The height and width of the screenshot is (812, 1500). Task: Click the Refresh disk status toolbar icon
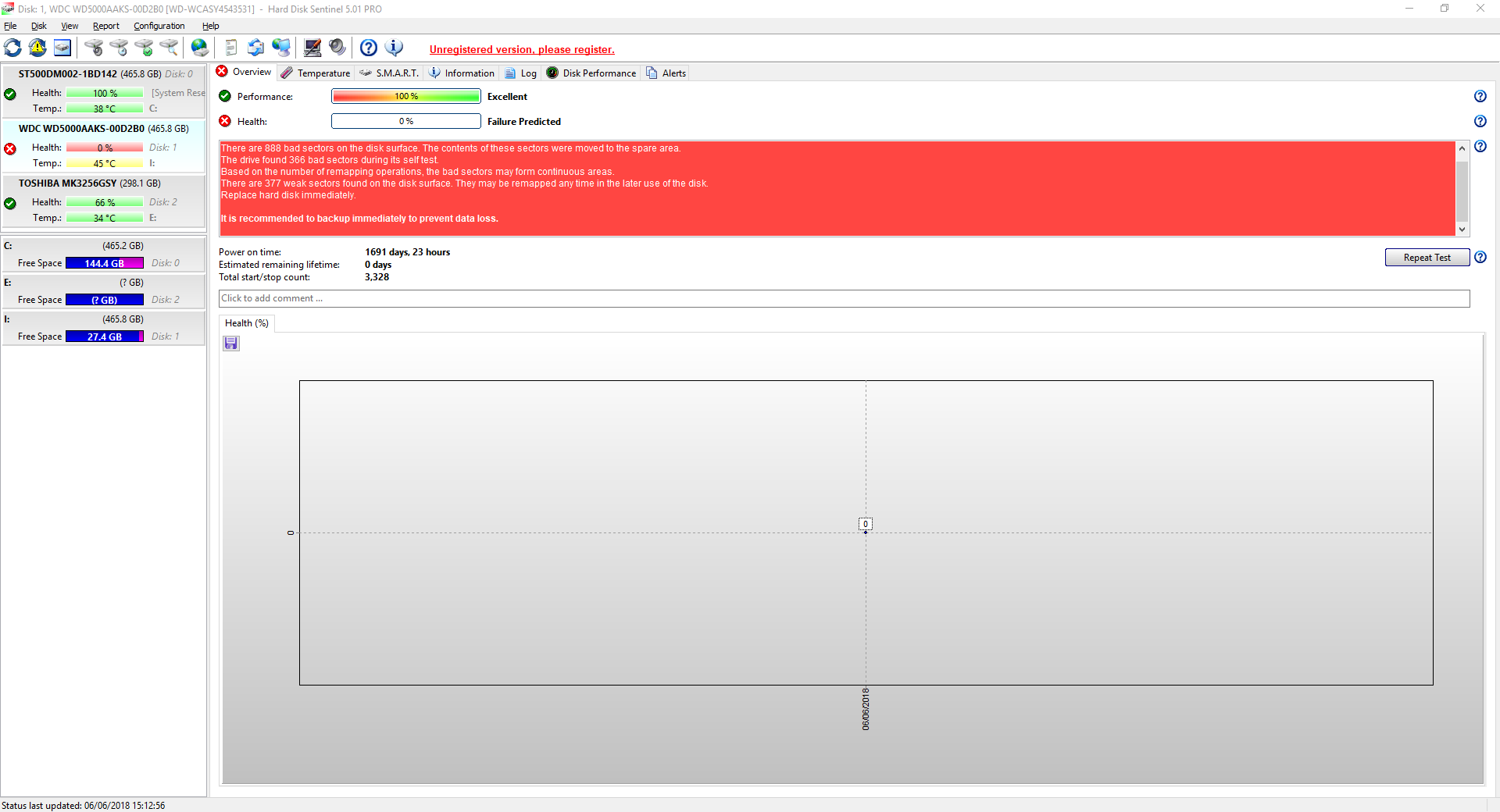pyautogui.click(x=12, y=48)
